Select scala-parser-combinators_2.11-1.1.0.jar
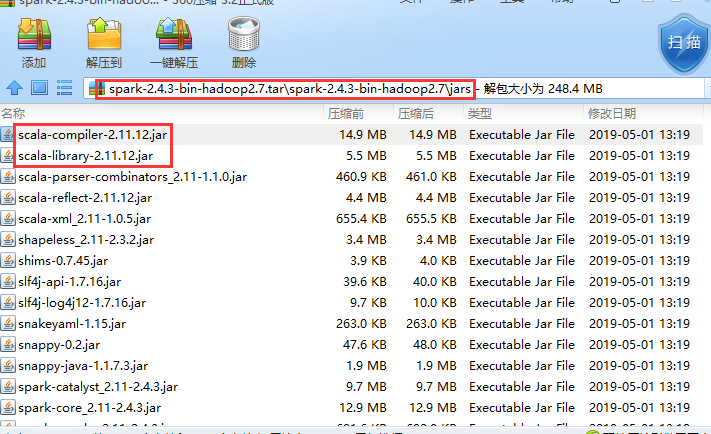This screenshot has width=711, height=434. (132, 176)
